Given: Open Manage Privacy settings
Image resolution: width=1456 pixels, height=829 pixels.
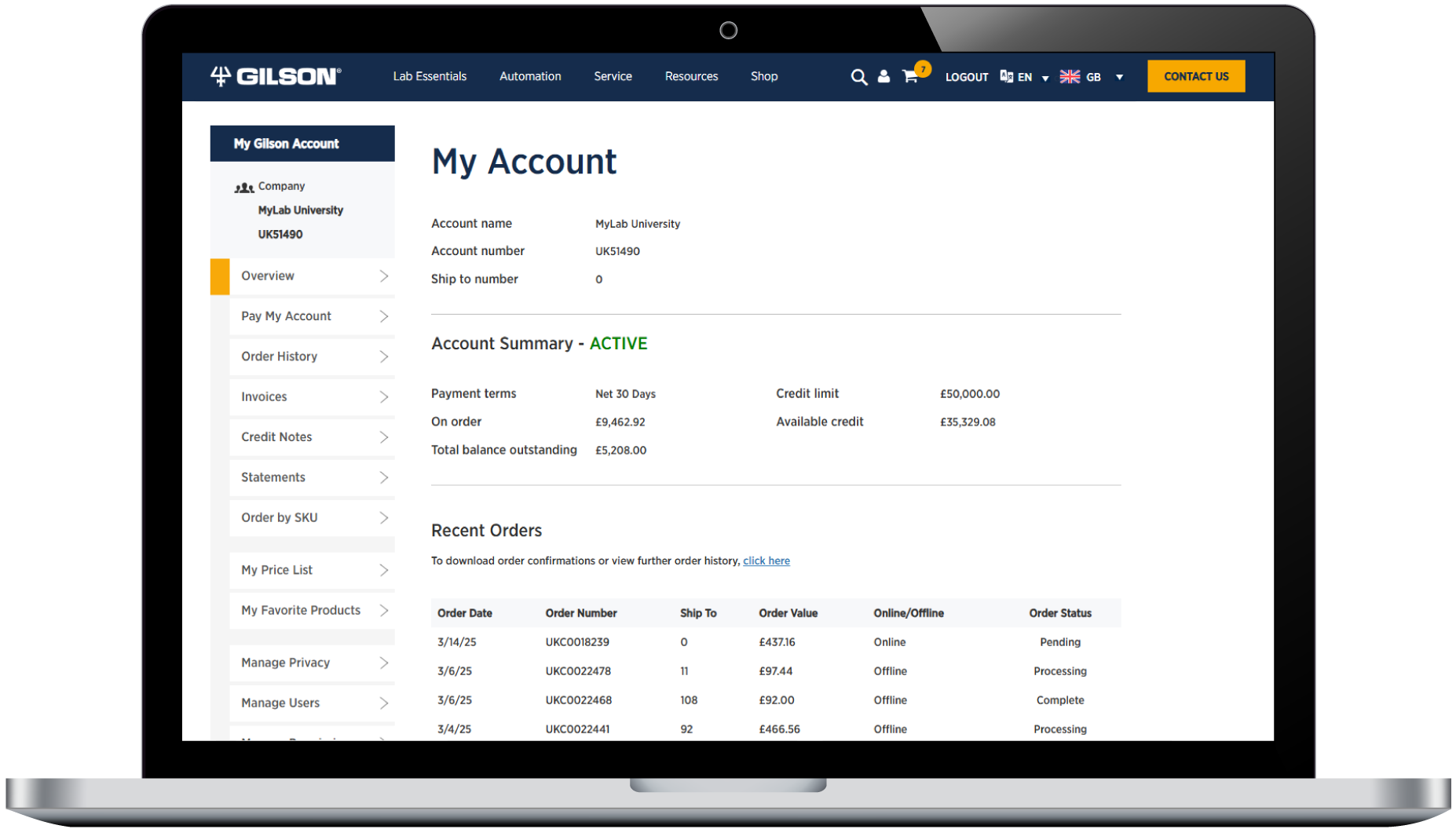Looking at the screenshot, I should [312, 663].
